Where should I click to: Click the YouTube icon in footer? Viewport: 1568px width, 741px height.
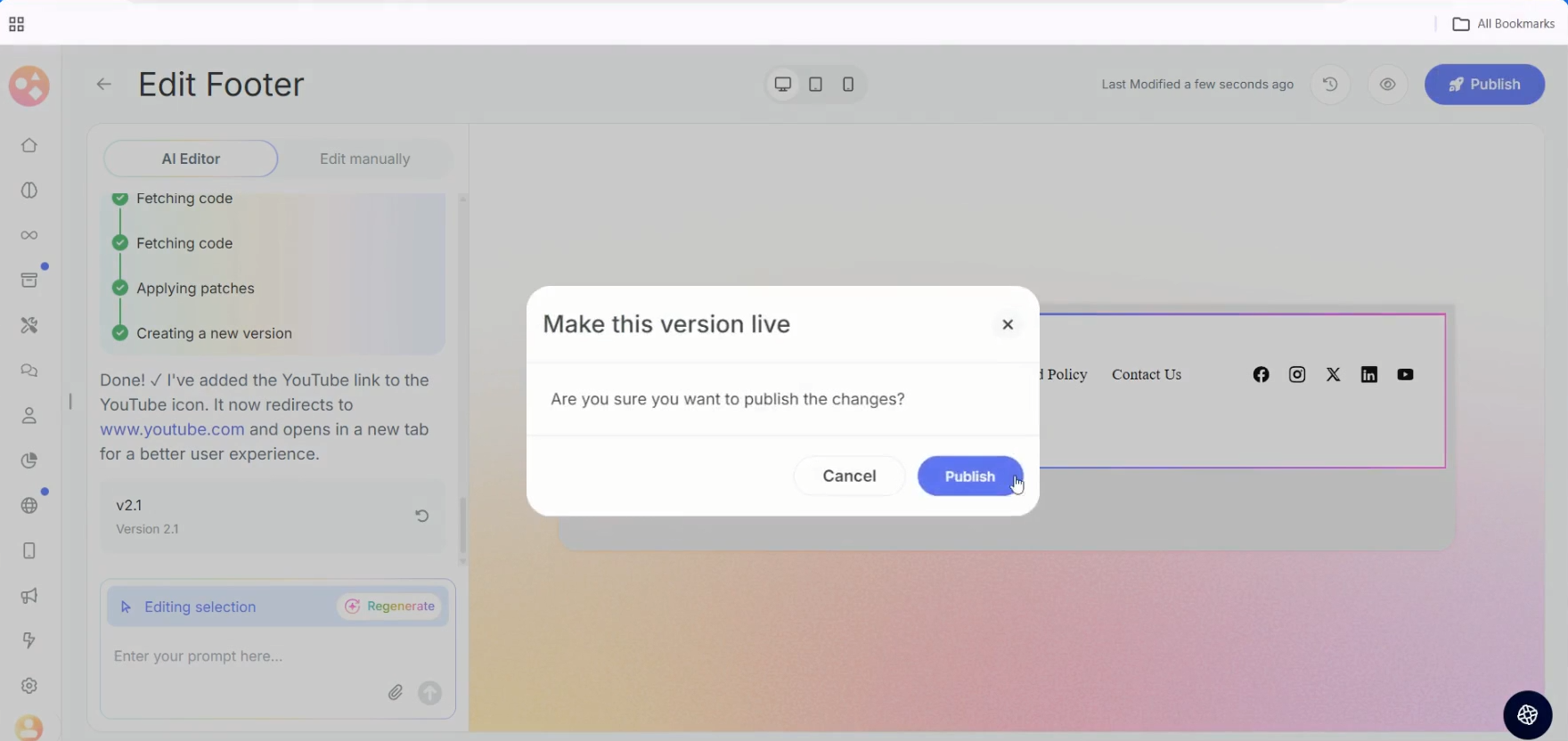[1405, 375]
